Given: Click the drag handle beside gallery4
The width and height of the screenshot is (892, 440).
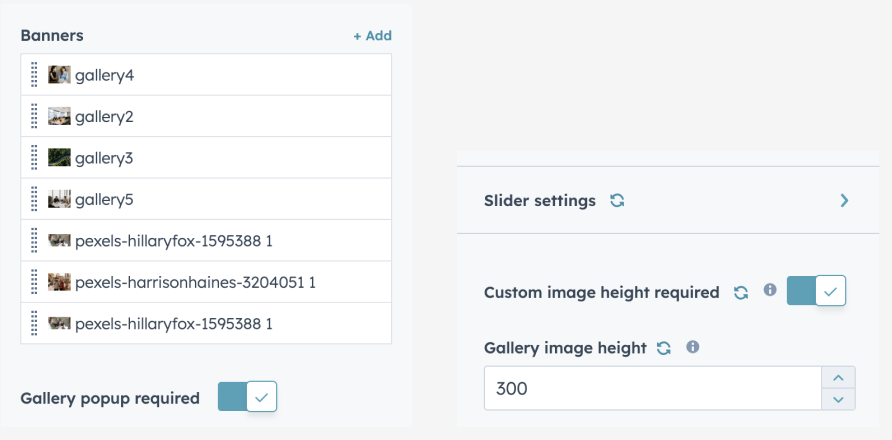Looking at the screenshot, I should point(34,75).
